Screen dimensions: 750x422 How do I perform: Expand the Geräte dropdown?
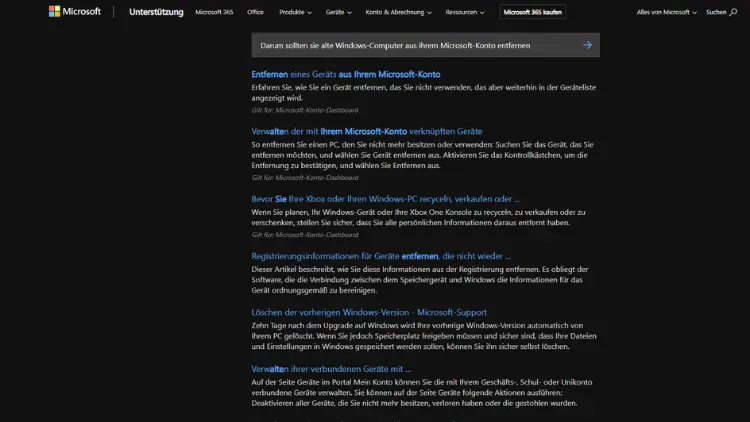point(338,12)
